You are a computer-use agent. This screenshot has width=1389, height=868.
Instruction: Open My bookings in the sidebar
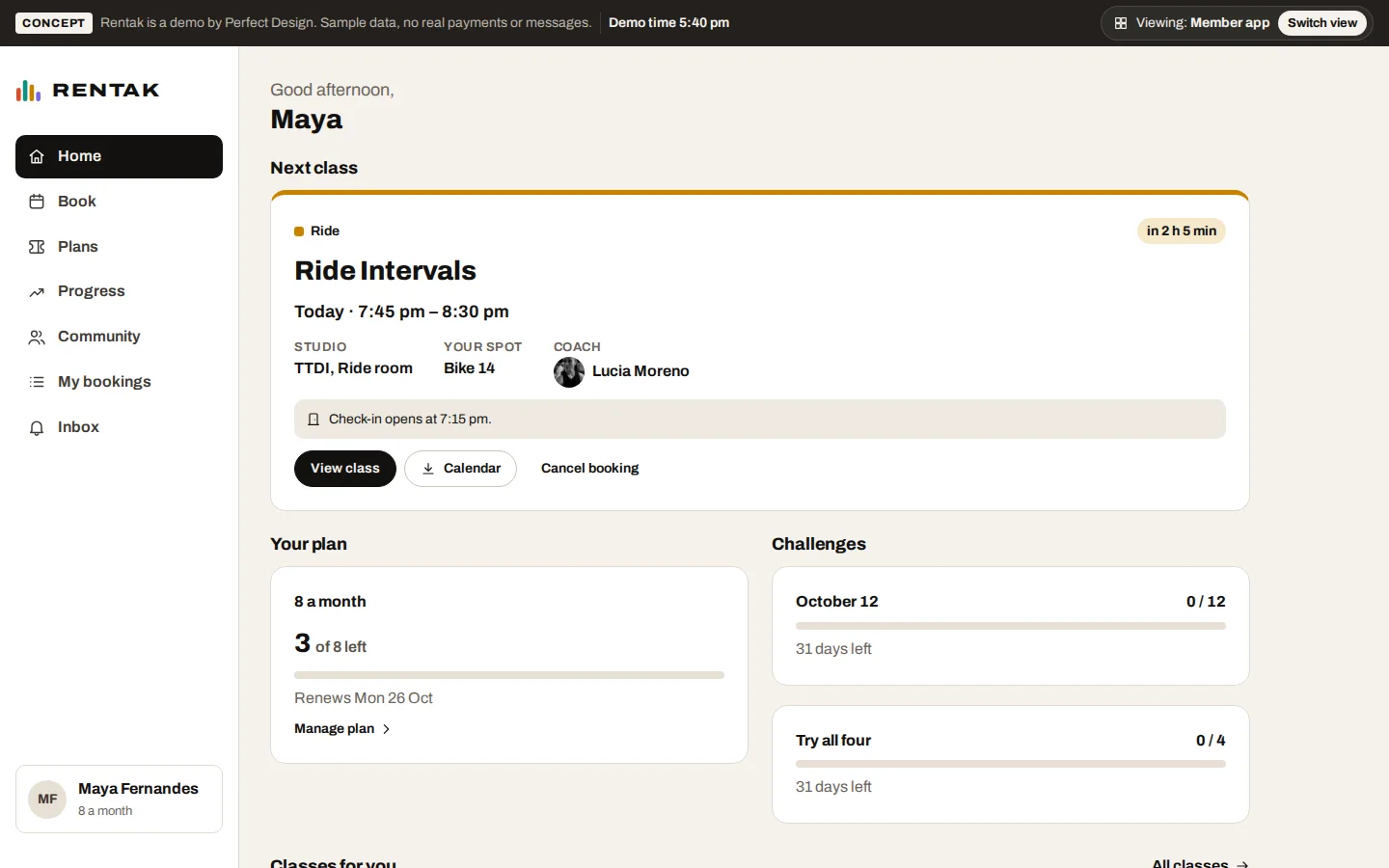(119, 382)
